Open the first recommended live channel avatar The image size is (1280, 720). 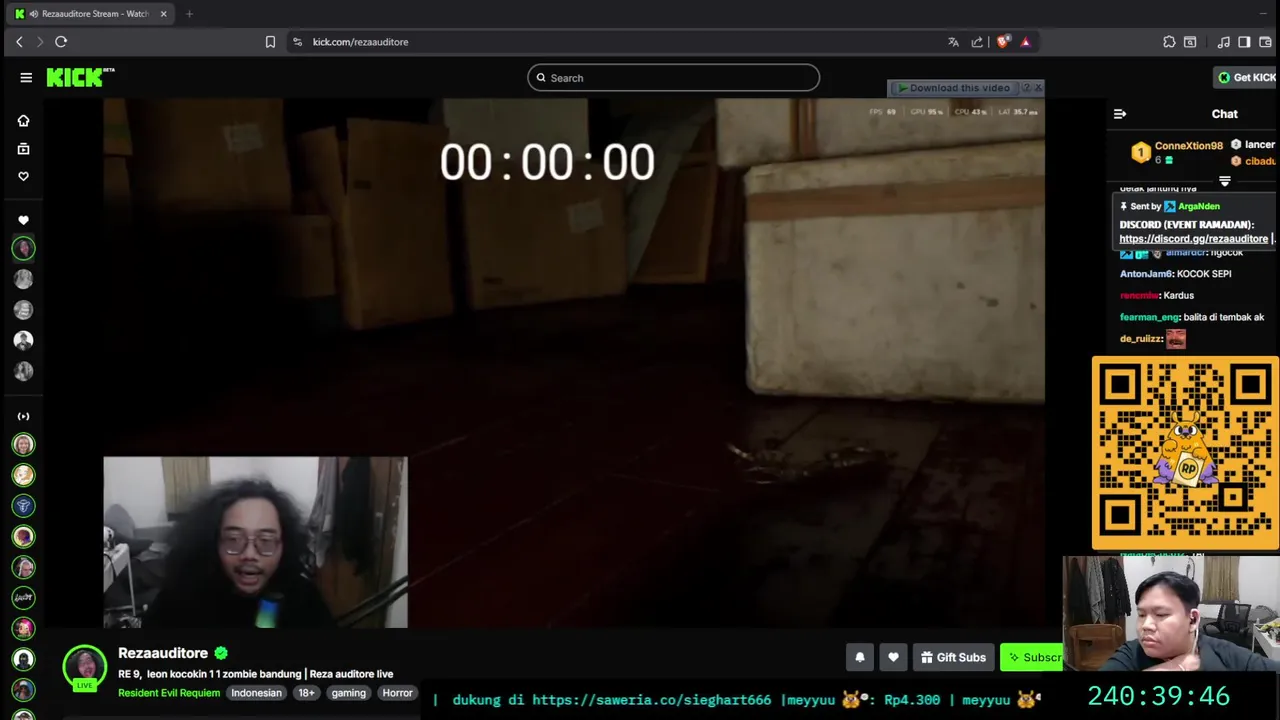pyautogui.click(x=23, y=444)
